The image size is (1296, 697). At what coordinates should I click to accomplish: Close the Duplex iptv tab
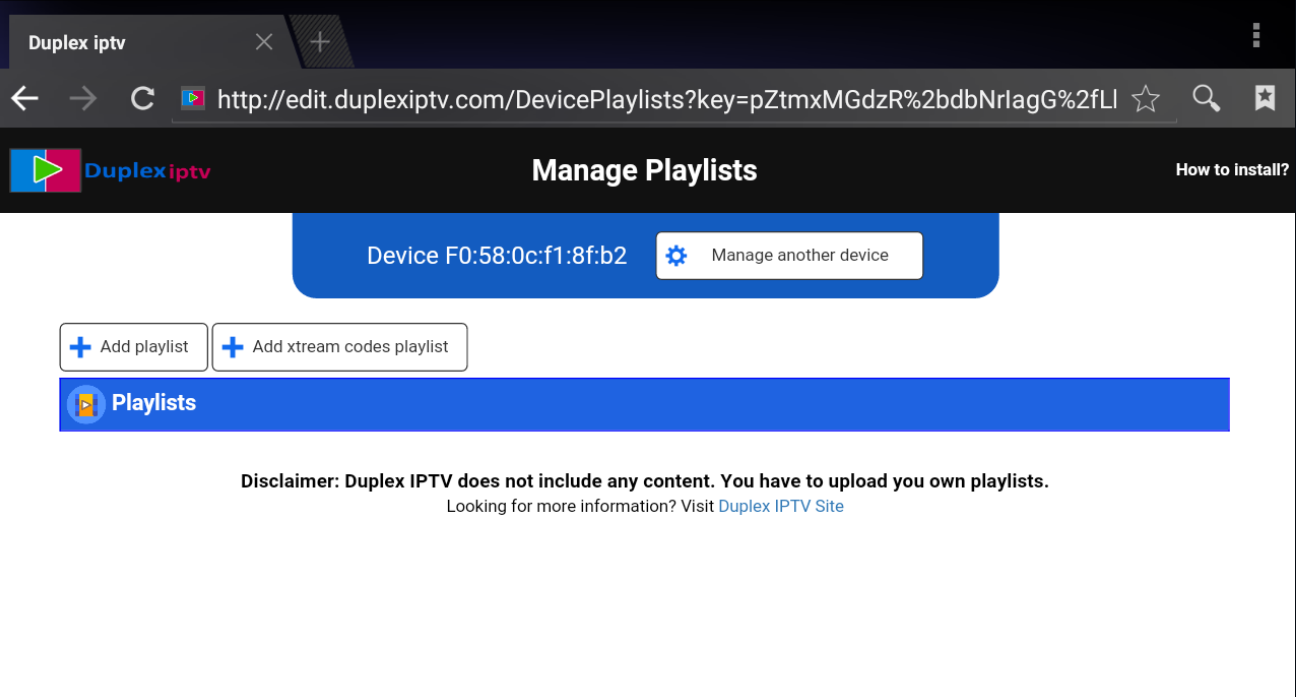(264, 42)
